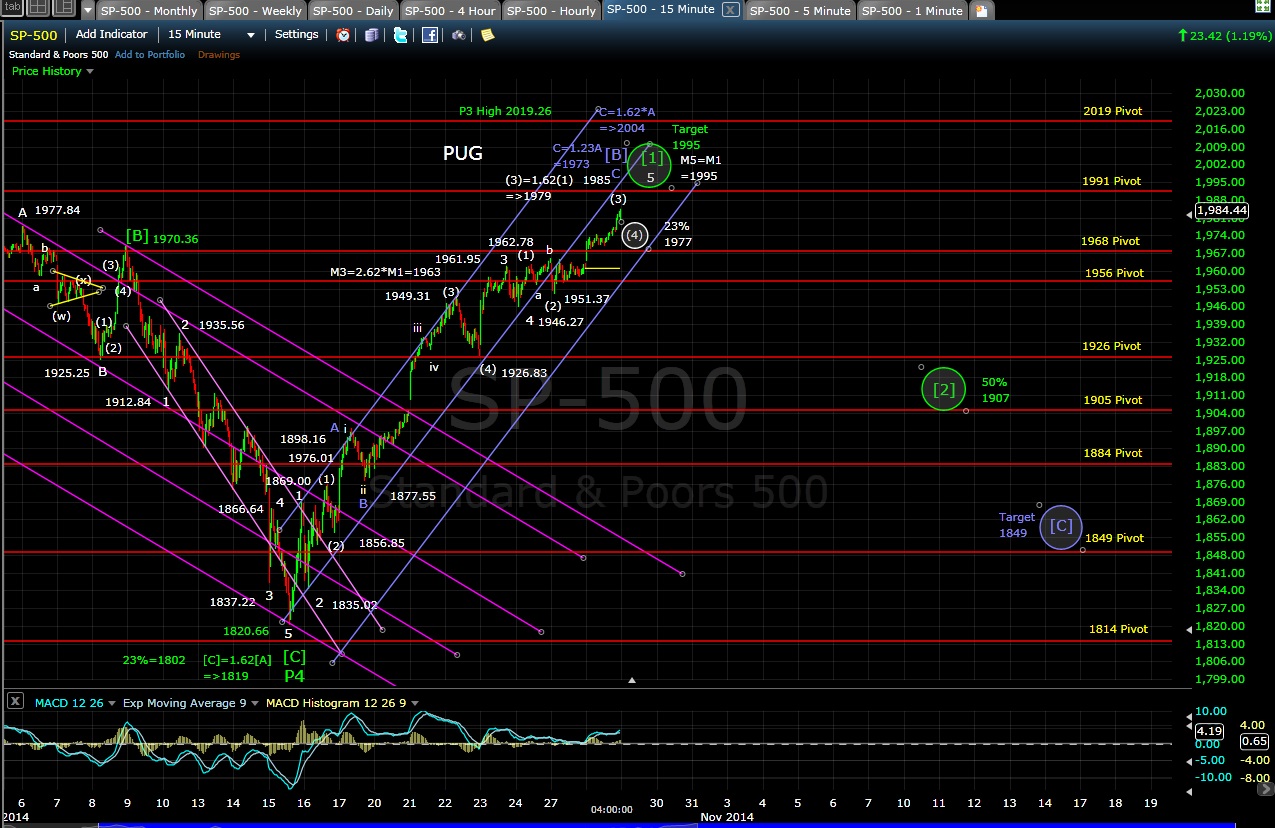Click the white (4) wave circle

pos(634,236)
